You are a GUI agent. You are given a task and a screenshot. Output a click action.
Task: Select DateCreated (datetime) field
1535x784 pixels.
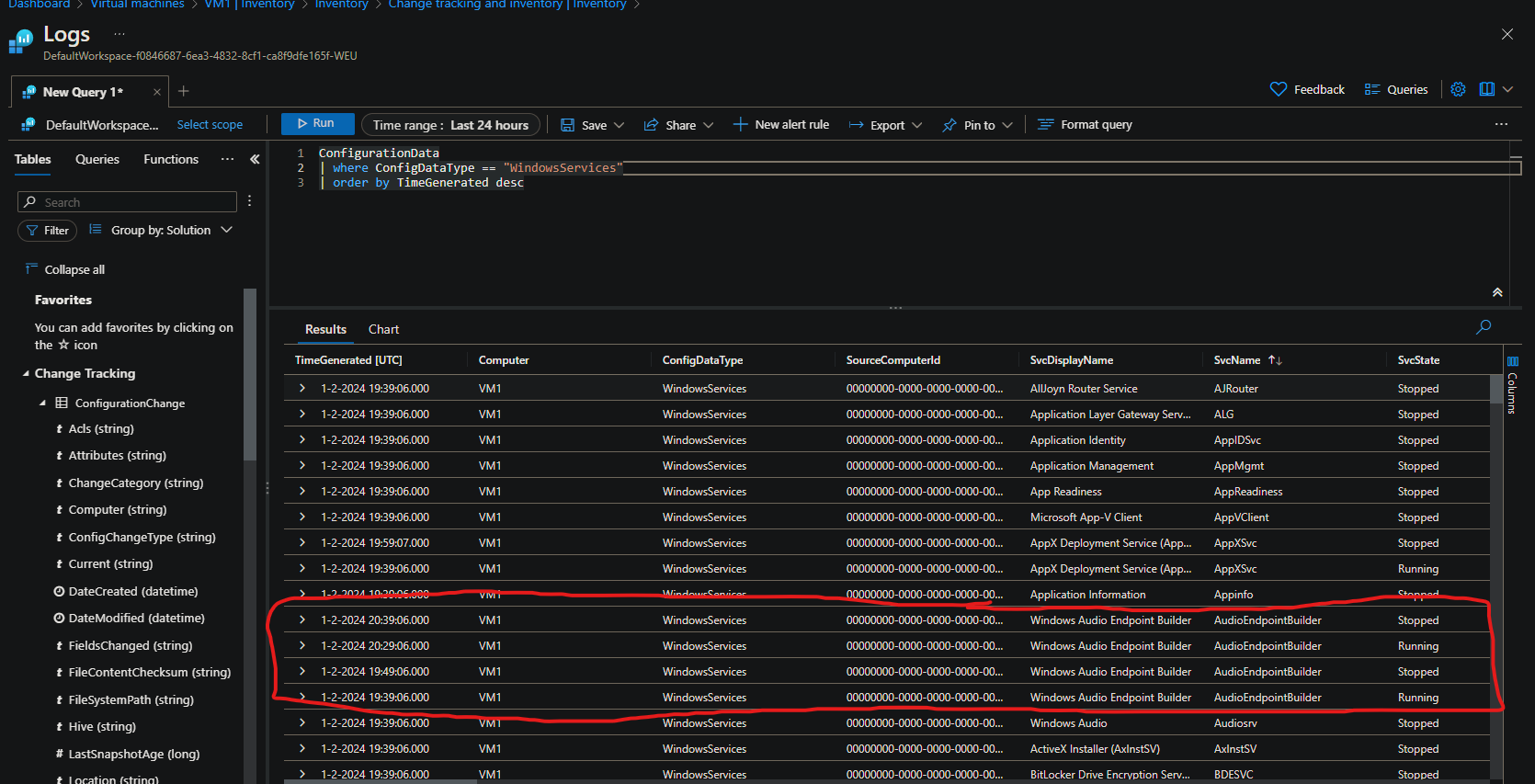pos(133,591)
